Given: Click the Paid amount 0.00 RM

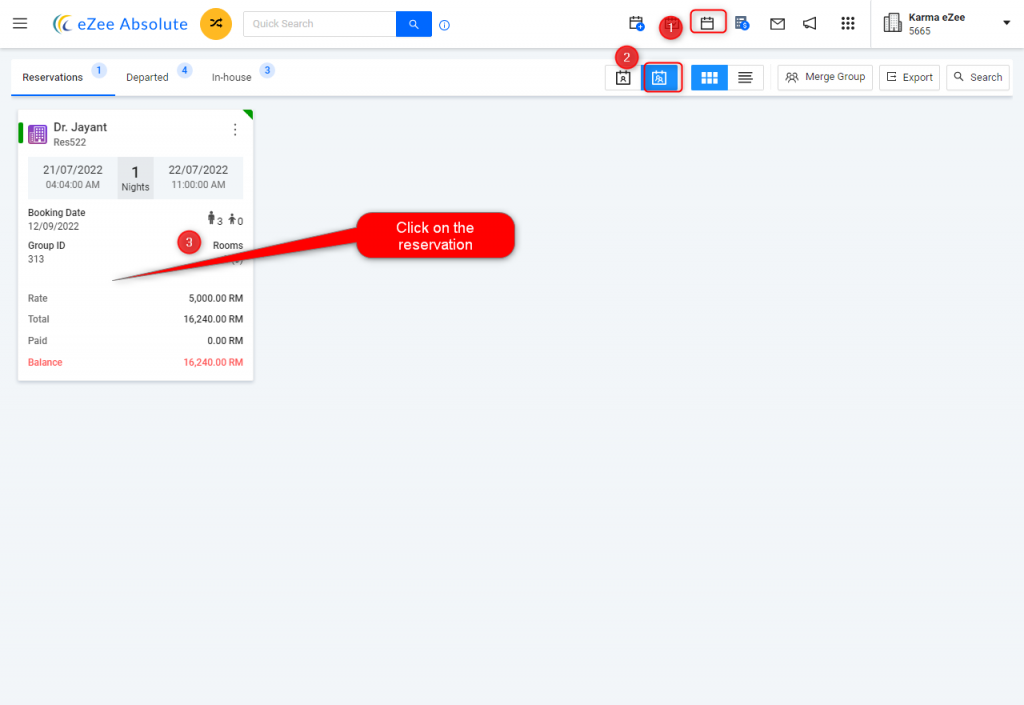Looking at the screenshot, I should tap(225, 341).
